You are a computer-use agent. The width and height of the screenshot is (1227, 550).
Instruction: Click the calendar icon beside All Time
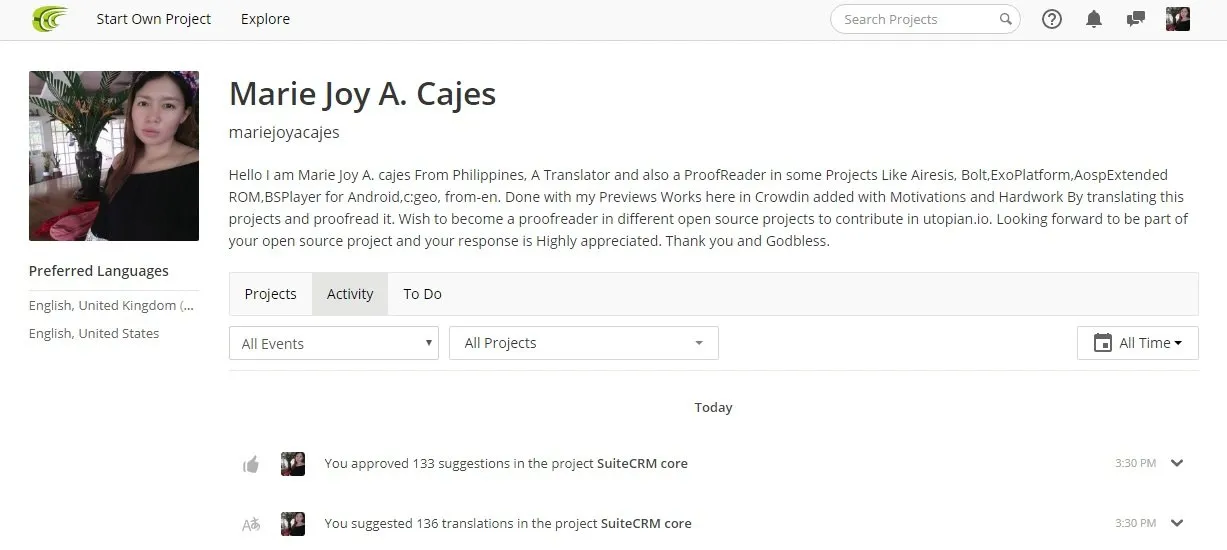(1103, 343)
